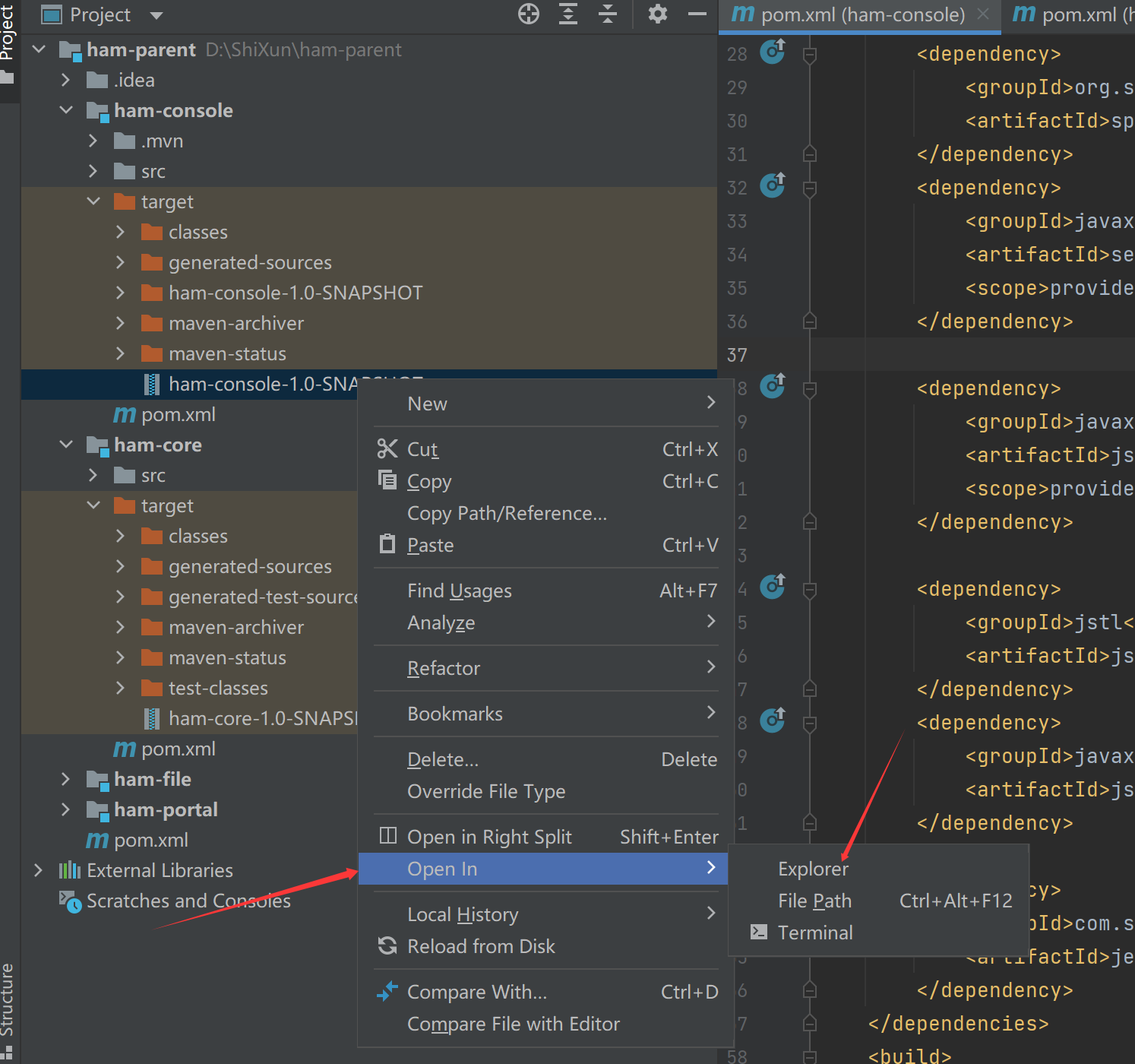Expand the .mvn folder
Viewport: 1135px width, 1064px height.
93,141
